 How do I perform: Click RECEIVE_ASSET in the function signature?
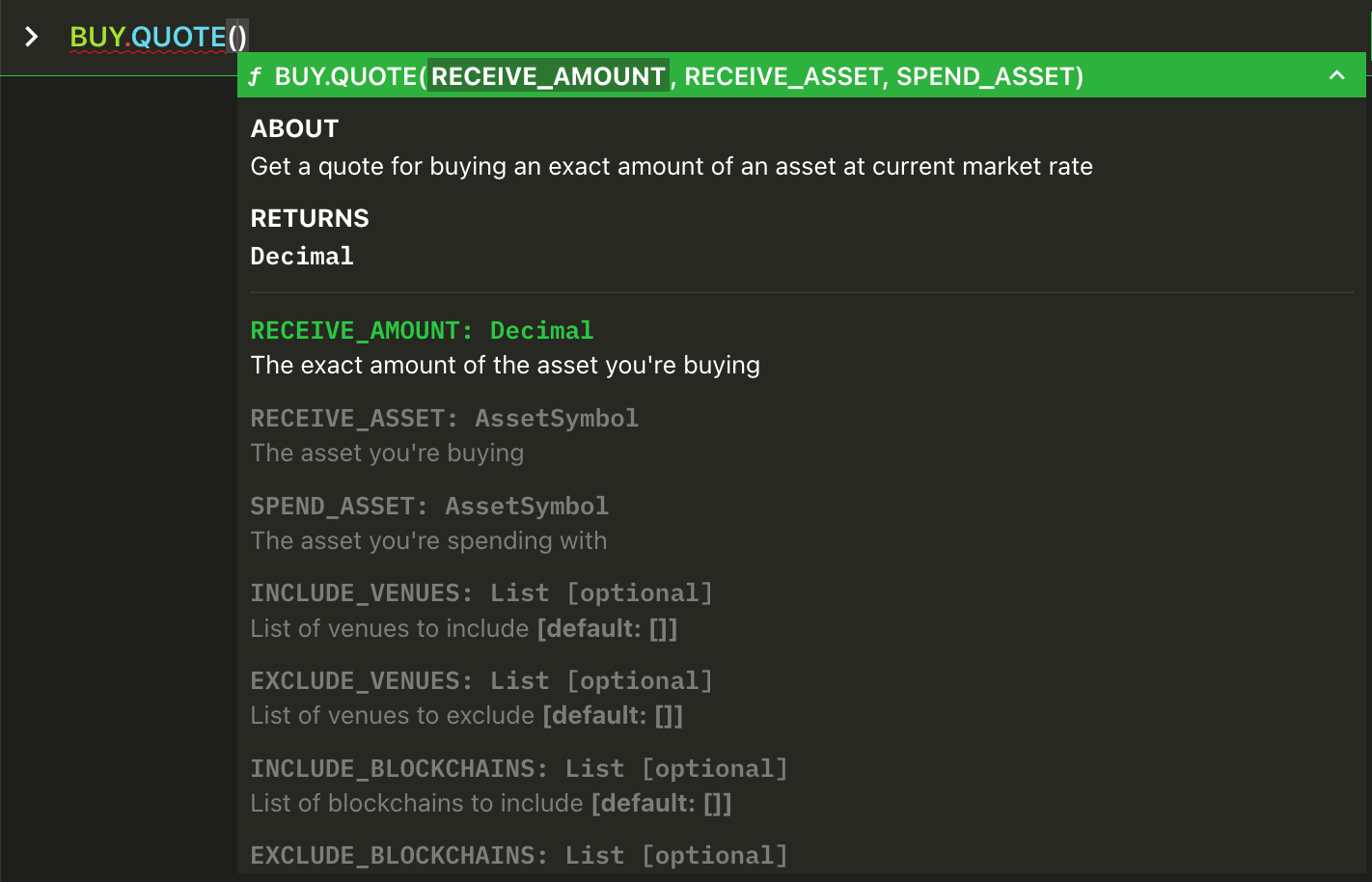tap(783, 76)
